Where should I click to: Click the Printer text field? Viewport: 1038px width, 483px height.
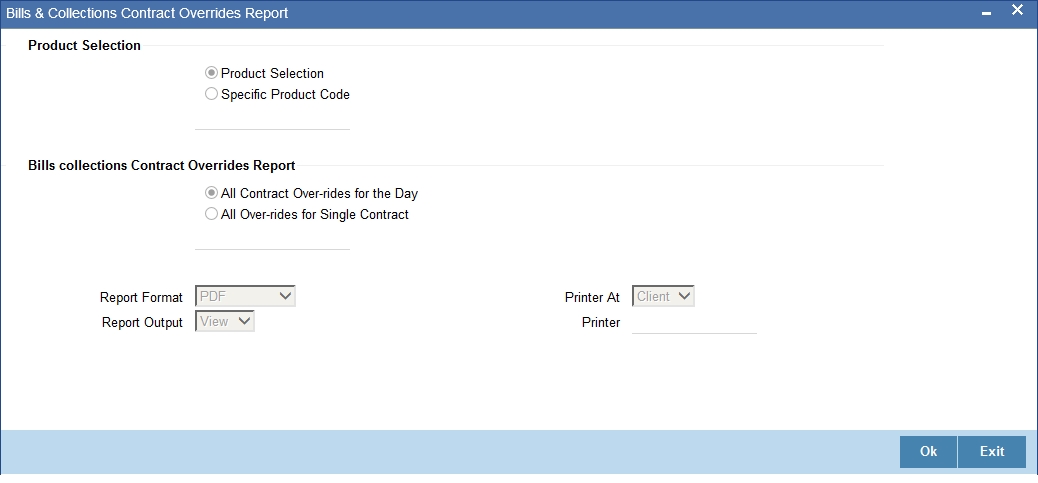[x=694, y=323]
